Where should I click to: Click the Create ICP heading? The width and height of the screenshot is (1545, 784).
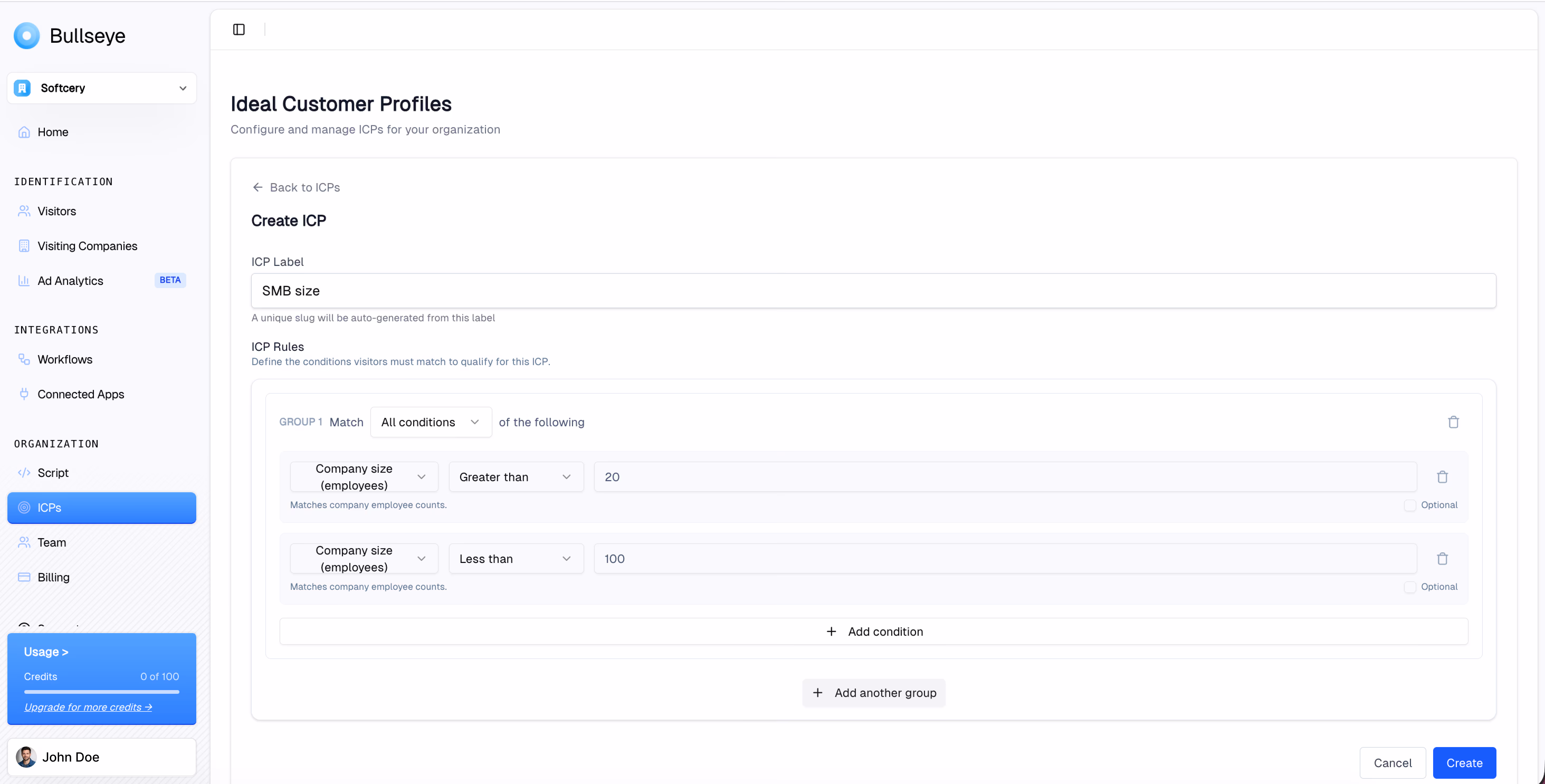pos(288,221)
